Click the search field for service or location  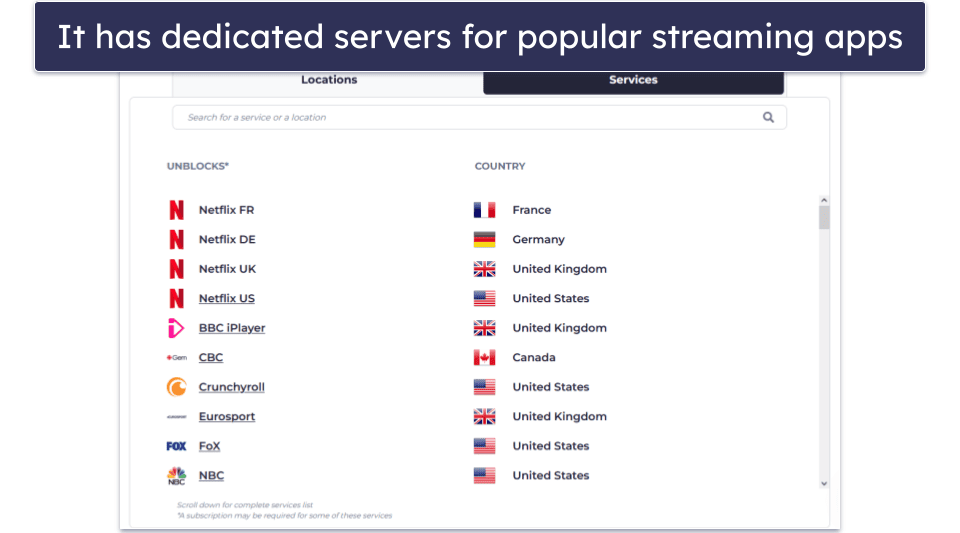(479, 117)
